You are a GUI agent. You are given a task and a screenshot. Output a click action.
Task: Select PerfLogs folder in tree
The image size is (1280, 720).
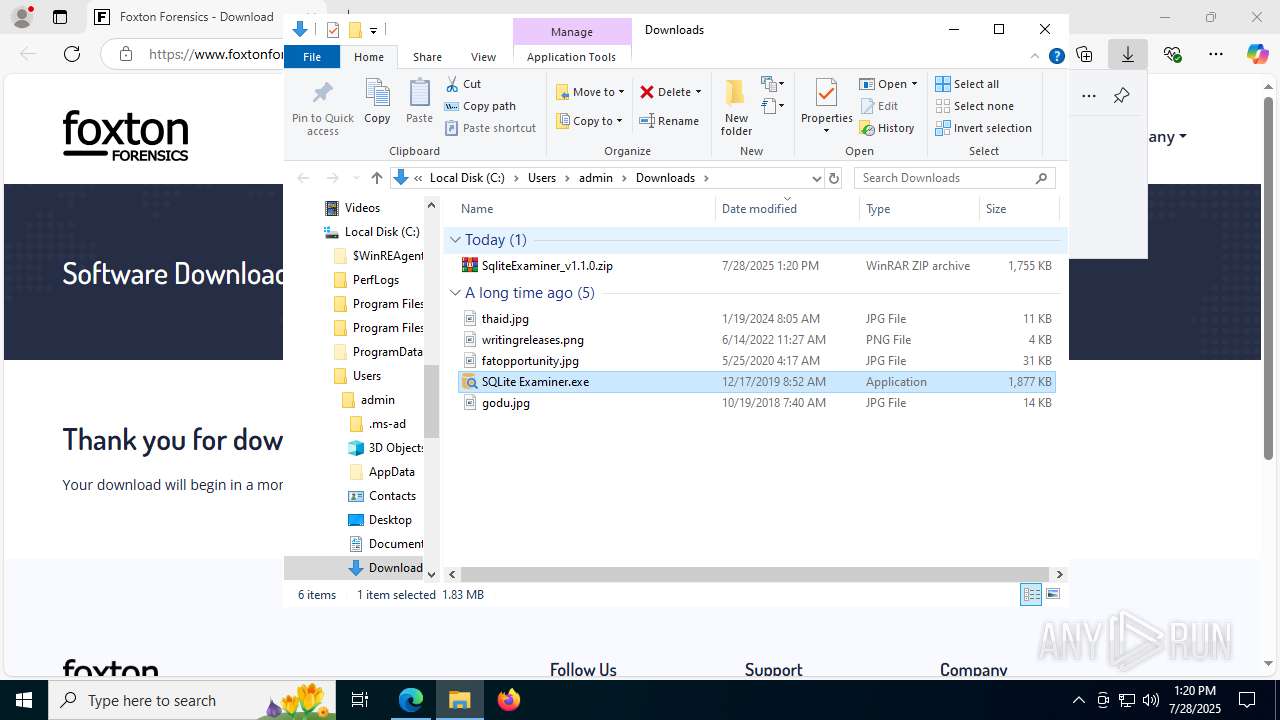pos(376,280)
